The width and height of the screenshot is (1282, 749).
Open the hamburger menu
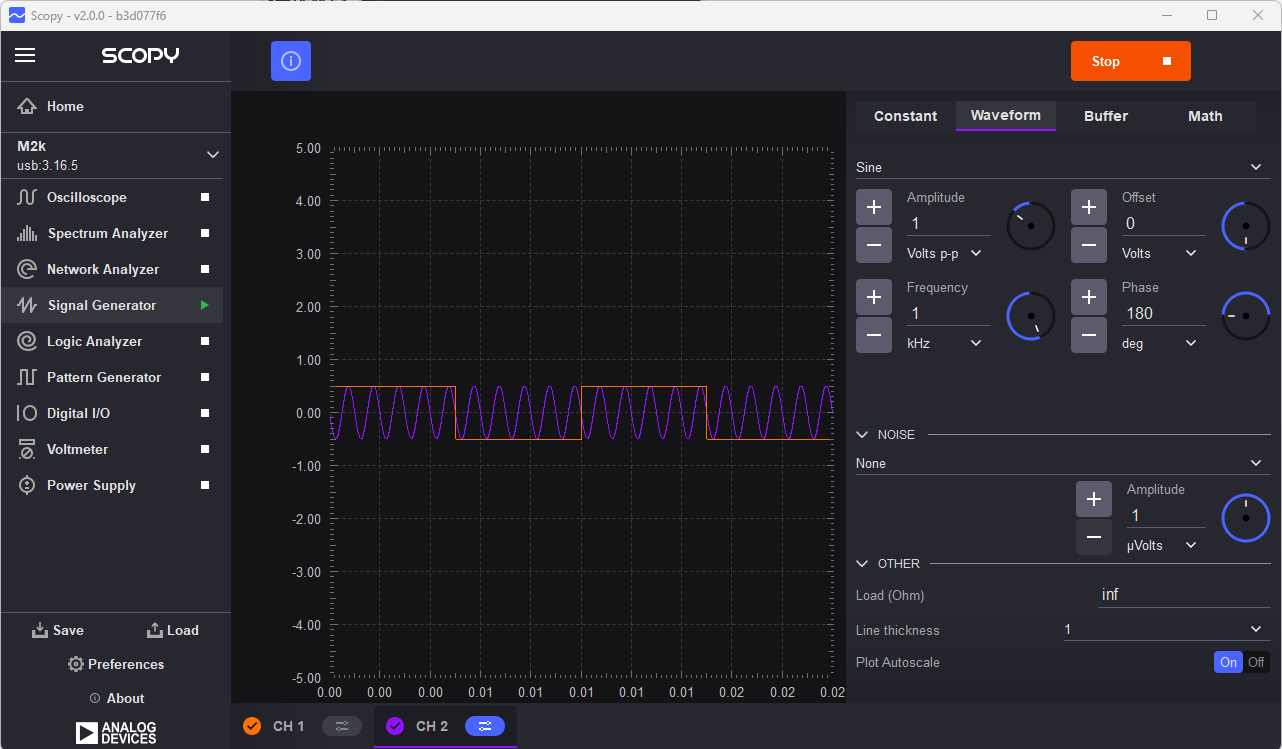[x=25, y=56]
